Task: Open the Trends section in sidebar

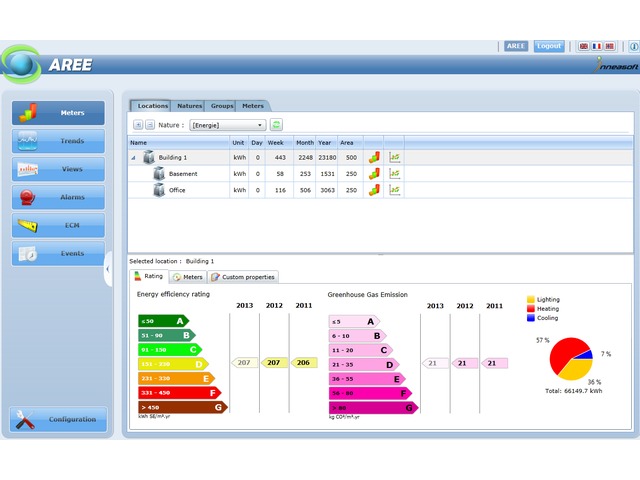Action: [59, 142]
